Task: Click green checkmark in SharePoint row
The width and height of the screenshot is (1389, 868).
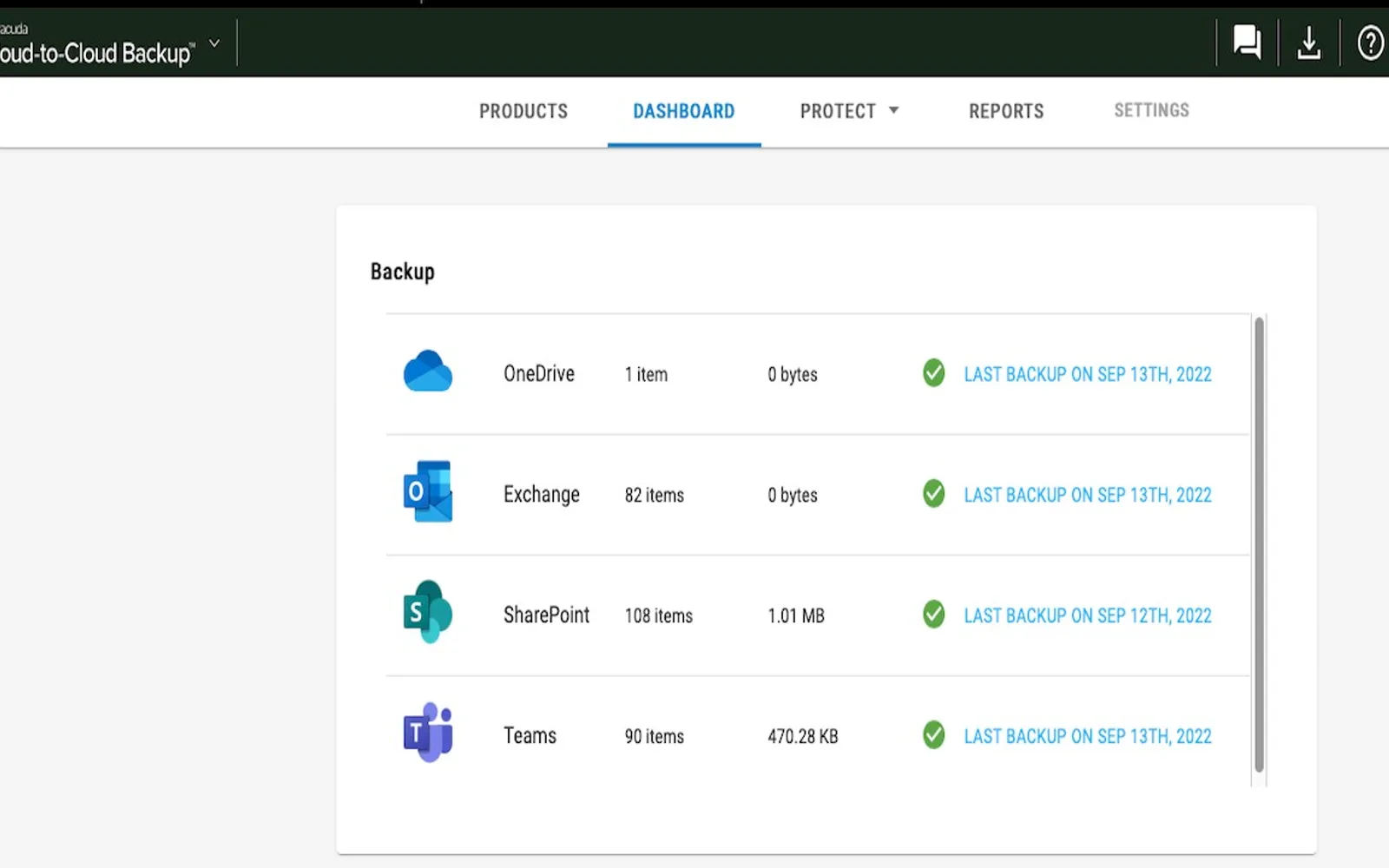Action: point(934,615)
